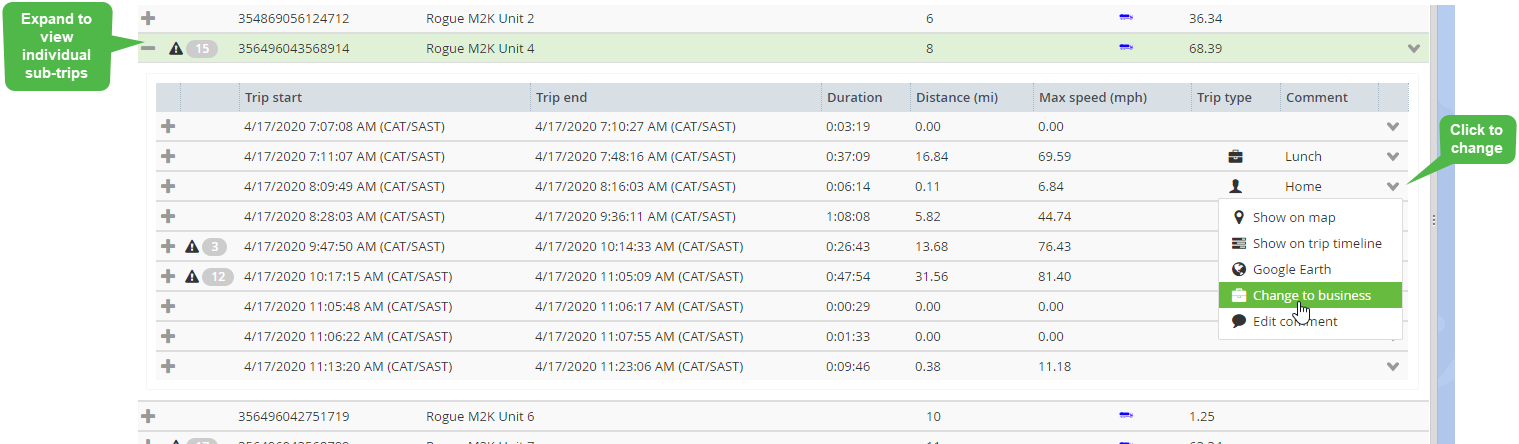This screenshot has width=1519, height=444.
Task: Click the Lunch comment text
Action: coord(1303,156)
